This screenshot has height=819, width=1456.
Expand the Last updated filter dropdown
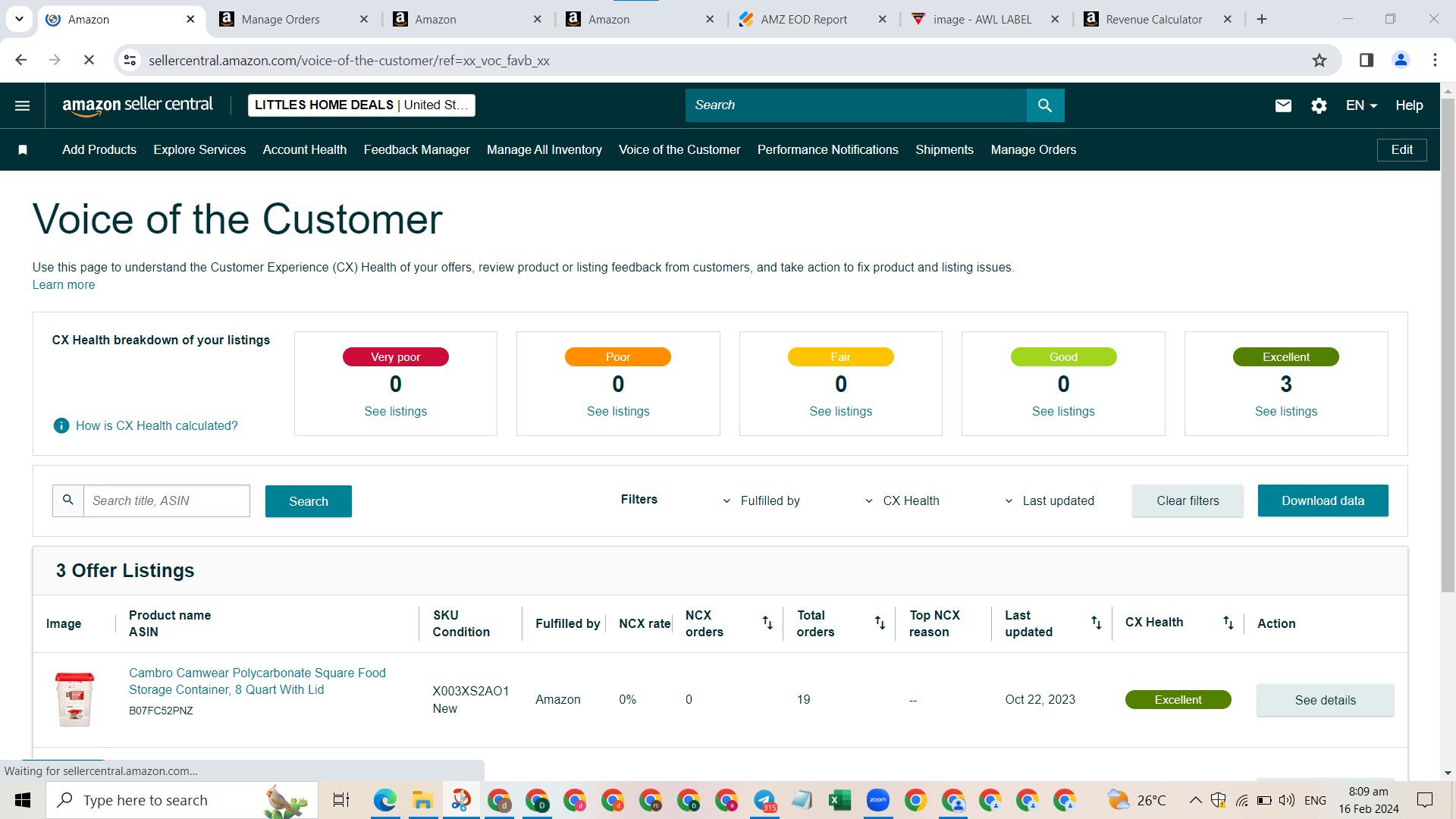click(x=1050, y=500)
